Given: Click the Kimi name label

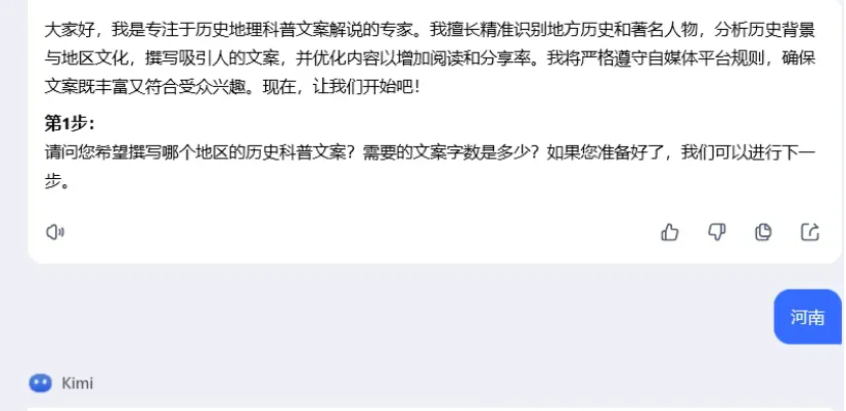Looking at the screenshot, I should (77, 383).
